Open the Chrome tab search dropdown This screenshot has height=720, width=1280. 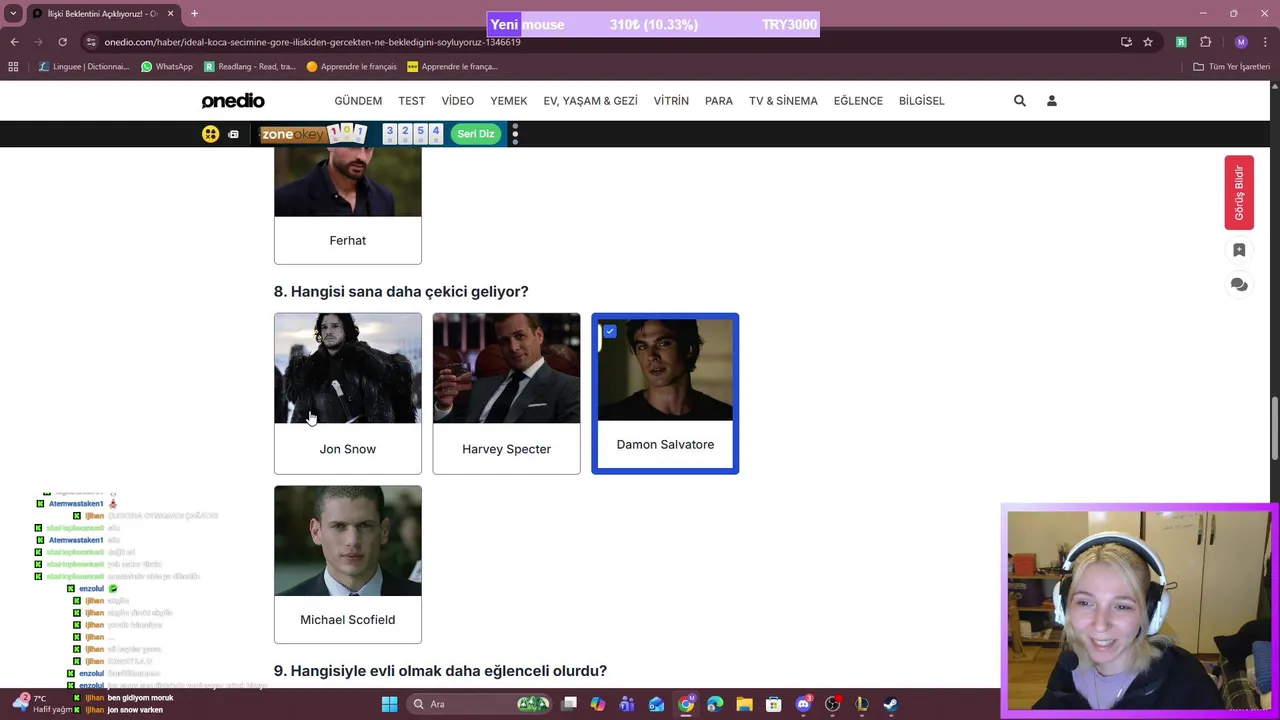coord(13,14)
